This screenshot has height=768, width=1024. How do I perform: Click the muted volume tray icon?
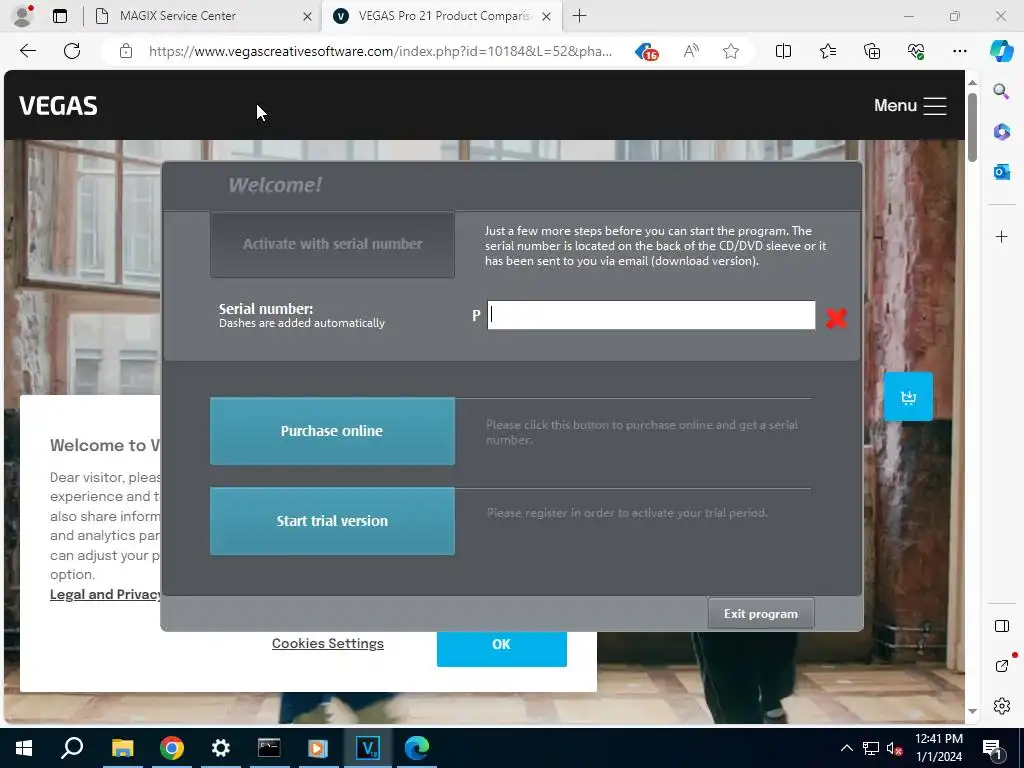pyautogui.click(x=895, y=748)
